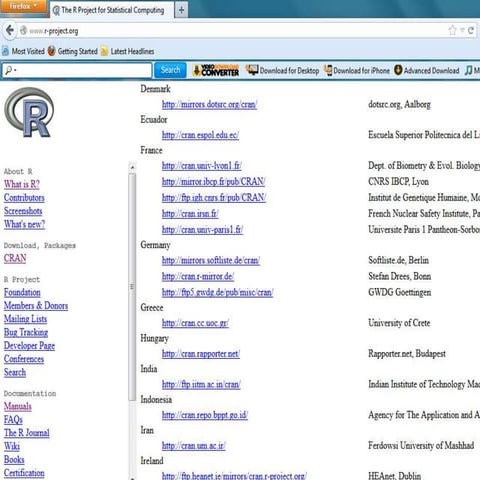Open cran.rapporter.net Hungary mirror

click(201, 354)
